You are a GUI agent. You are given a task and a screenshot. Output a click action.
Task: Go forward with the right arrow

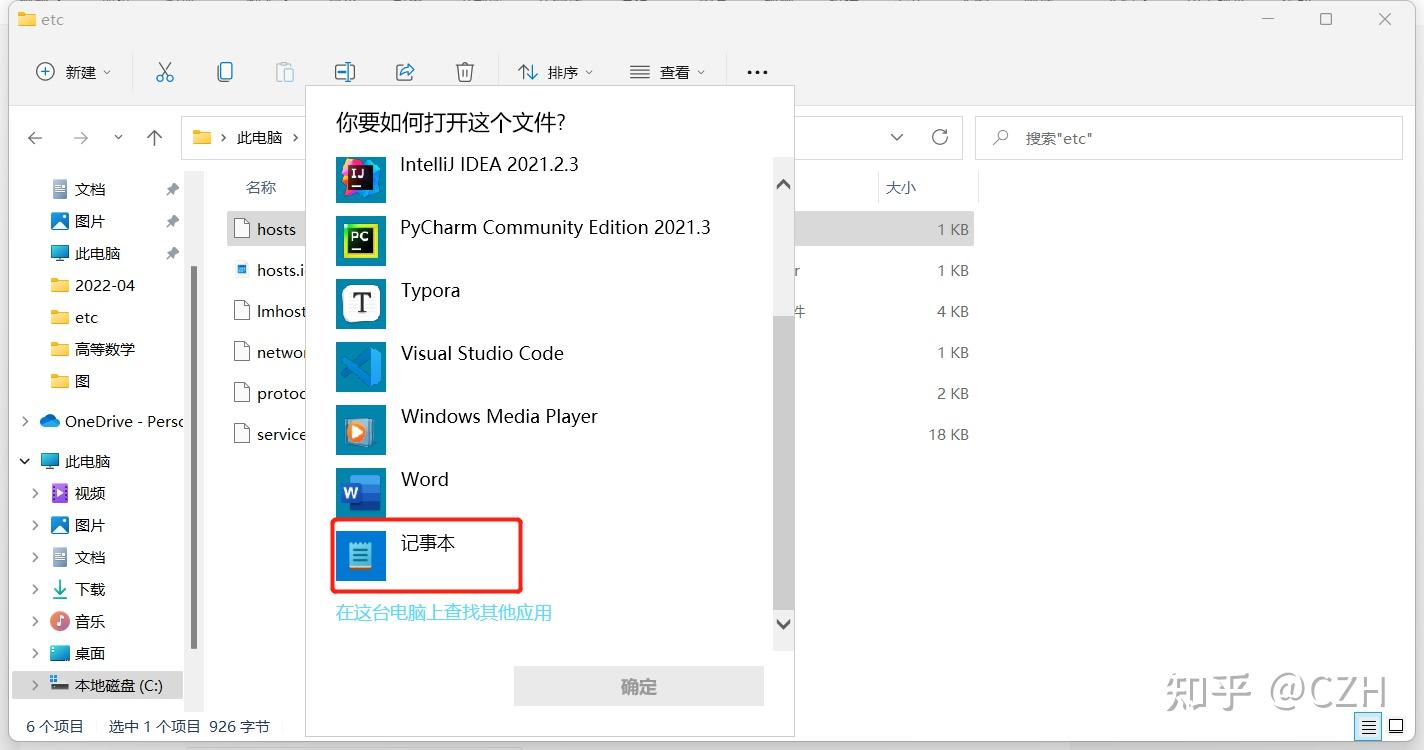click(x=81, y=138)
